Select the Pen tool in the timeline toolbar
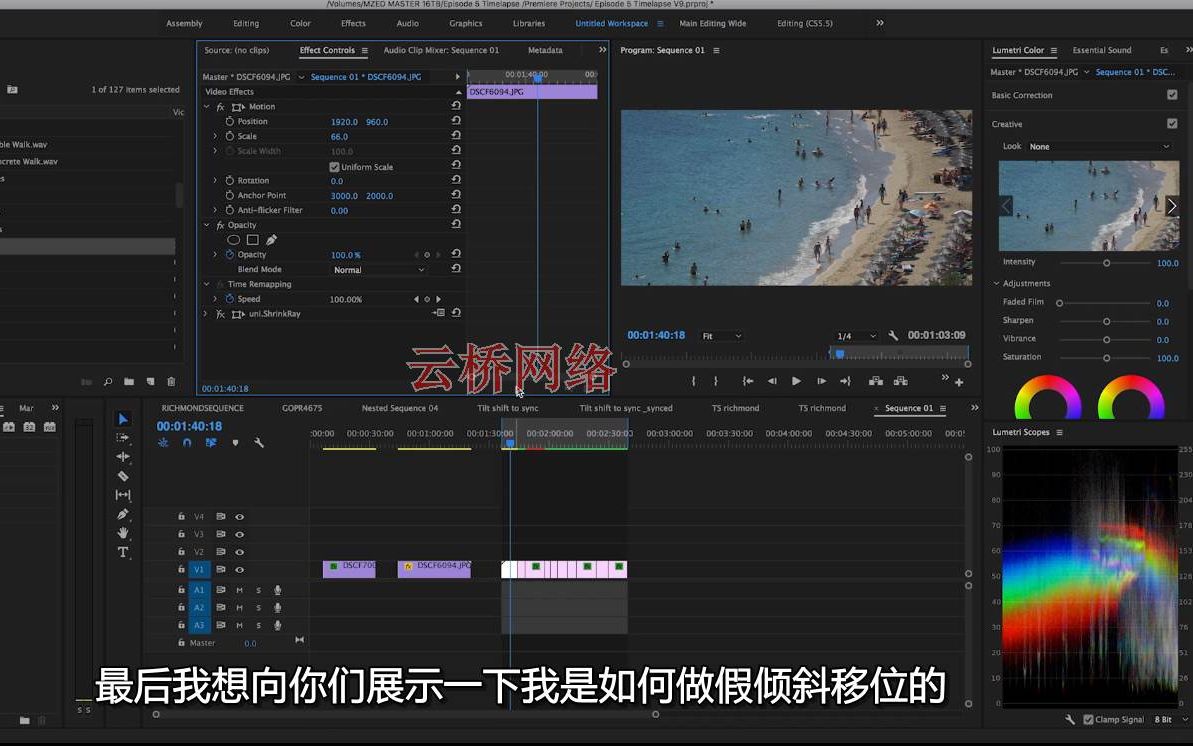This screenshot has height=746, width=1193. point(123,510)
